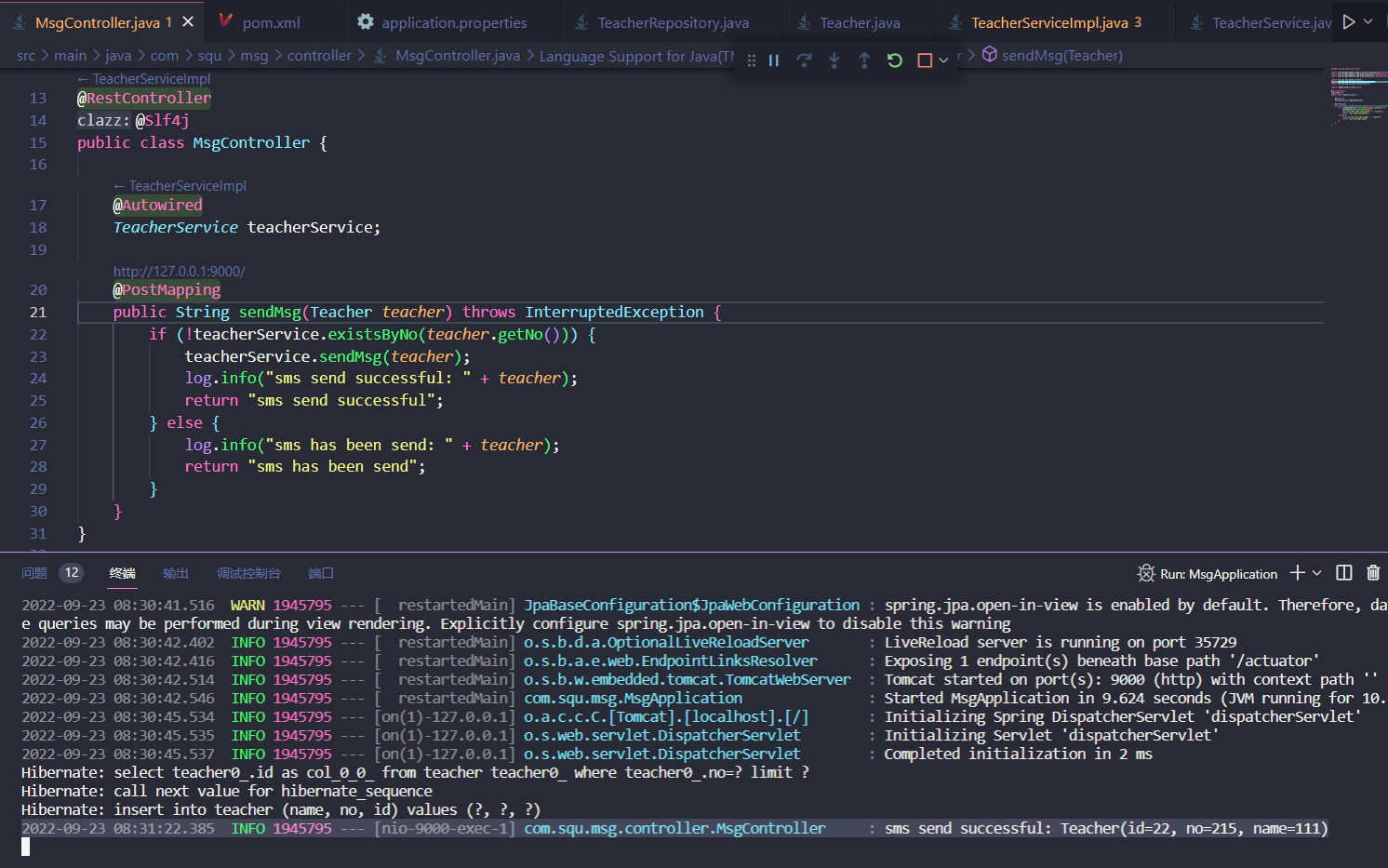Open the TeacherServiceImpl.java tab
The image size is (1388, 868).
click(1048, 22)
